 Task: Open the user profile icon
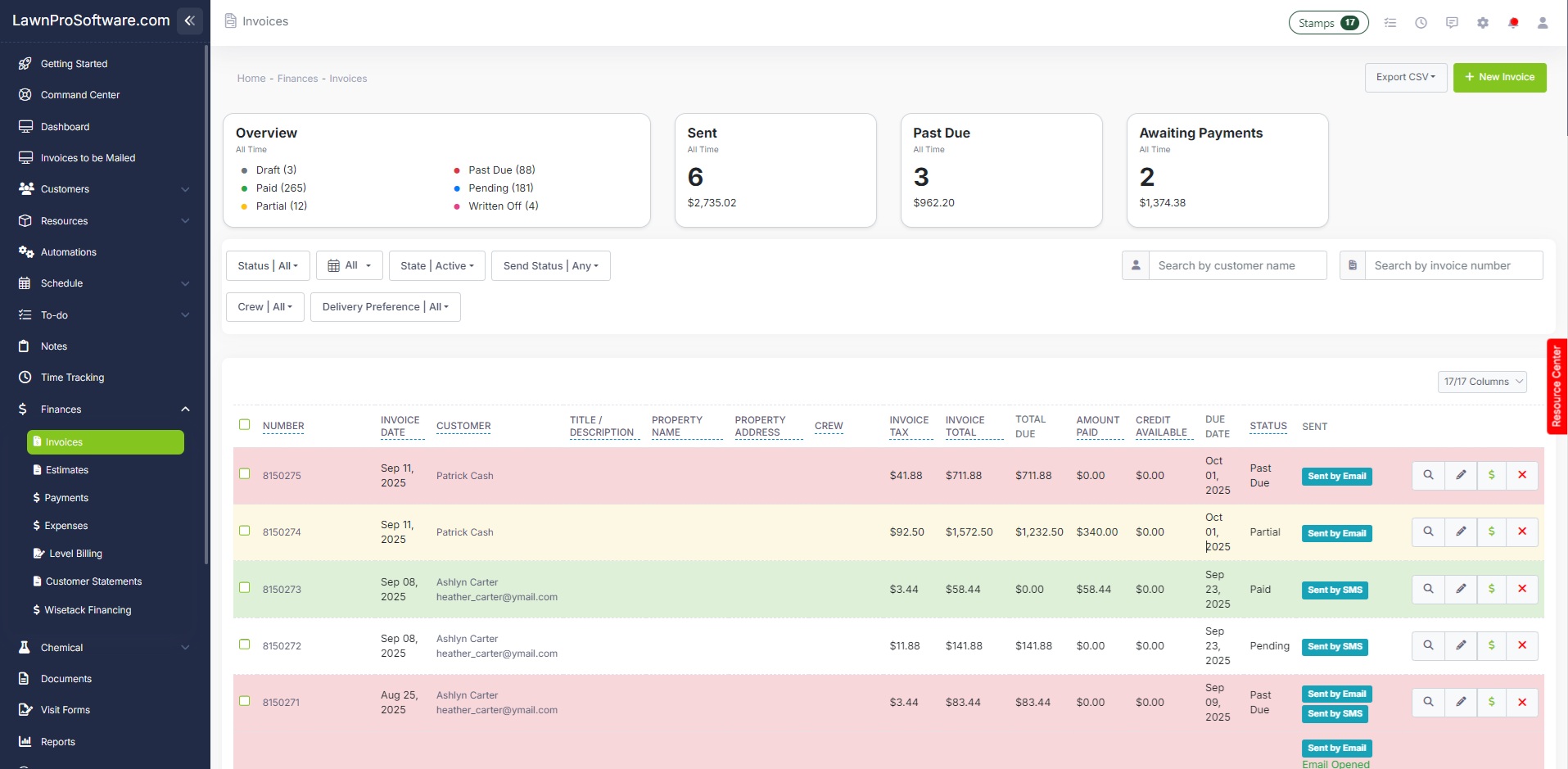1543,23
